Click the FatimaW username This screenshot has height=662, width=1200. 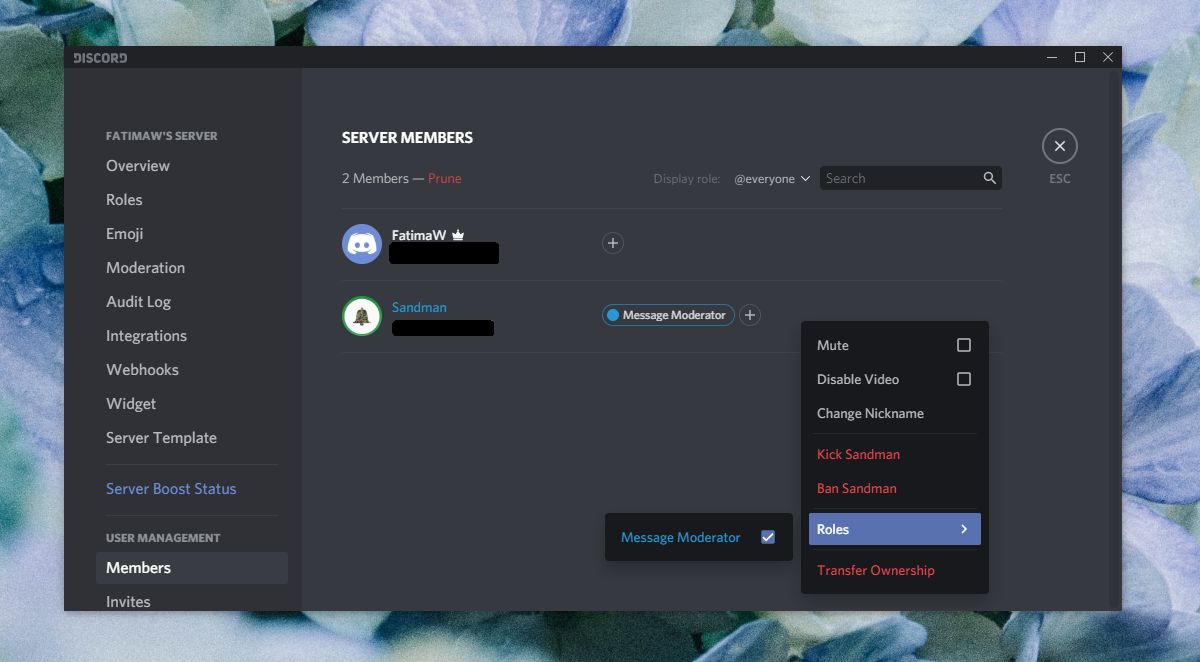pyautogui.click(x=418, y=236)
